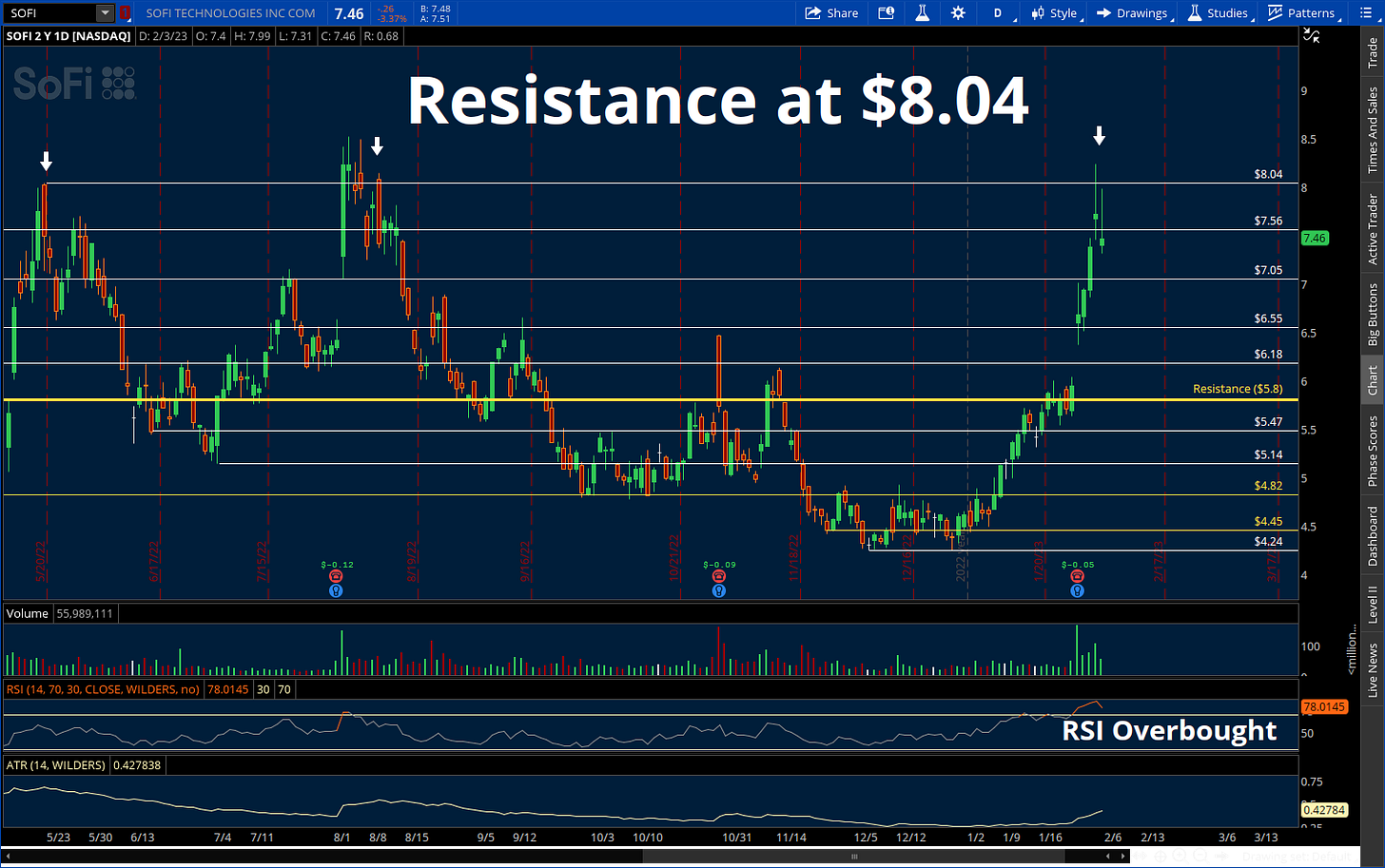
Task: Click the 7.46 last price in header
Action: pos(347,13)
